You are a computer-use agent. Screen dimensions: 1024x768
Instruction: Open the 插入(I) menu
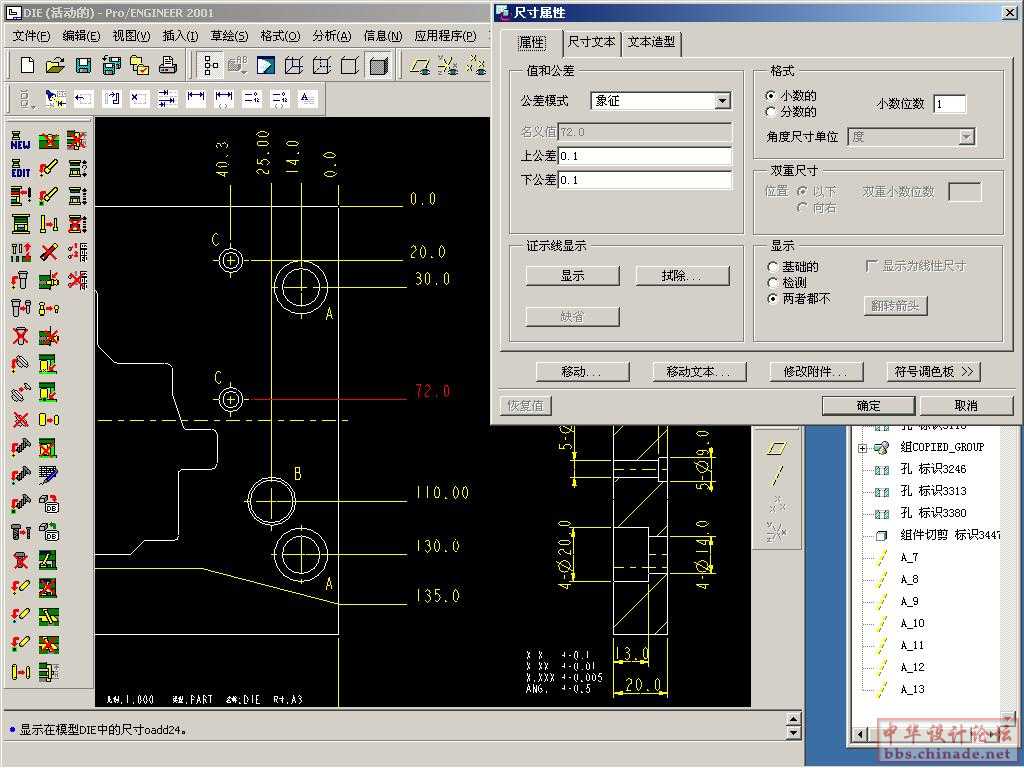pos(180,36)
